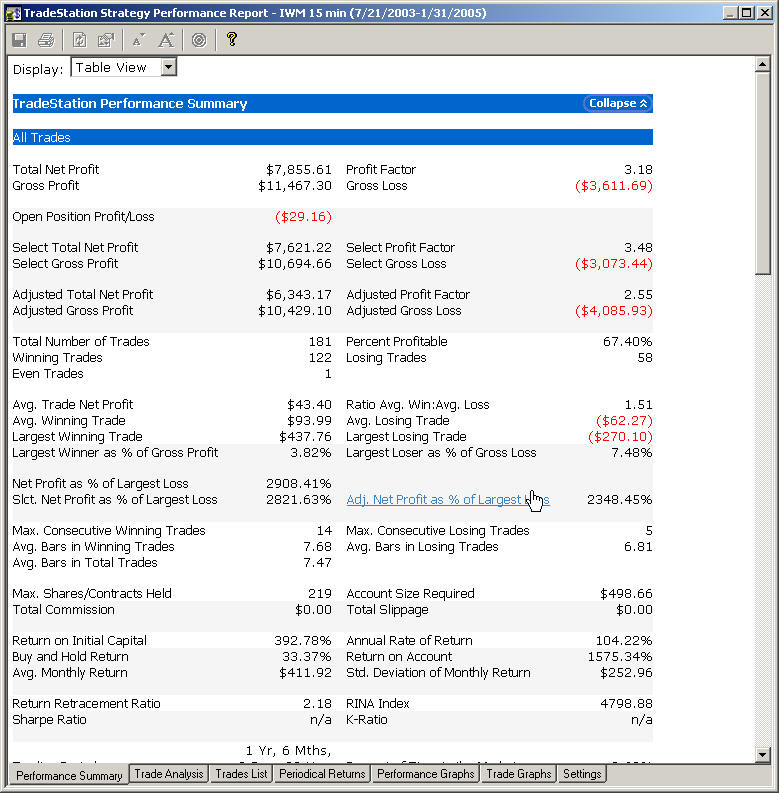Decrease font size with small A icon
The height and width of the screenshot is (793, 779).
(x=138, y=40)
